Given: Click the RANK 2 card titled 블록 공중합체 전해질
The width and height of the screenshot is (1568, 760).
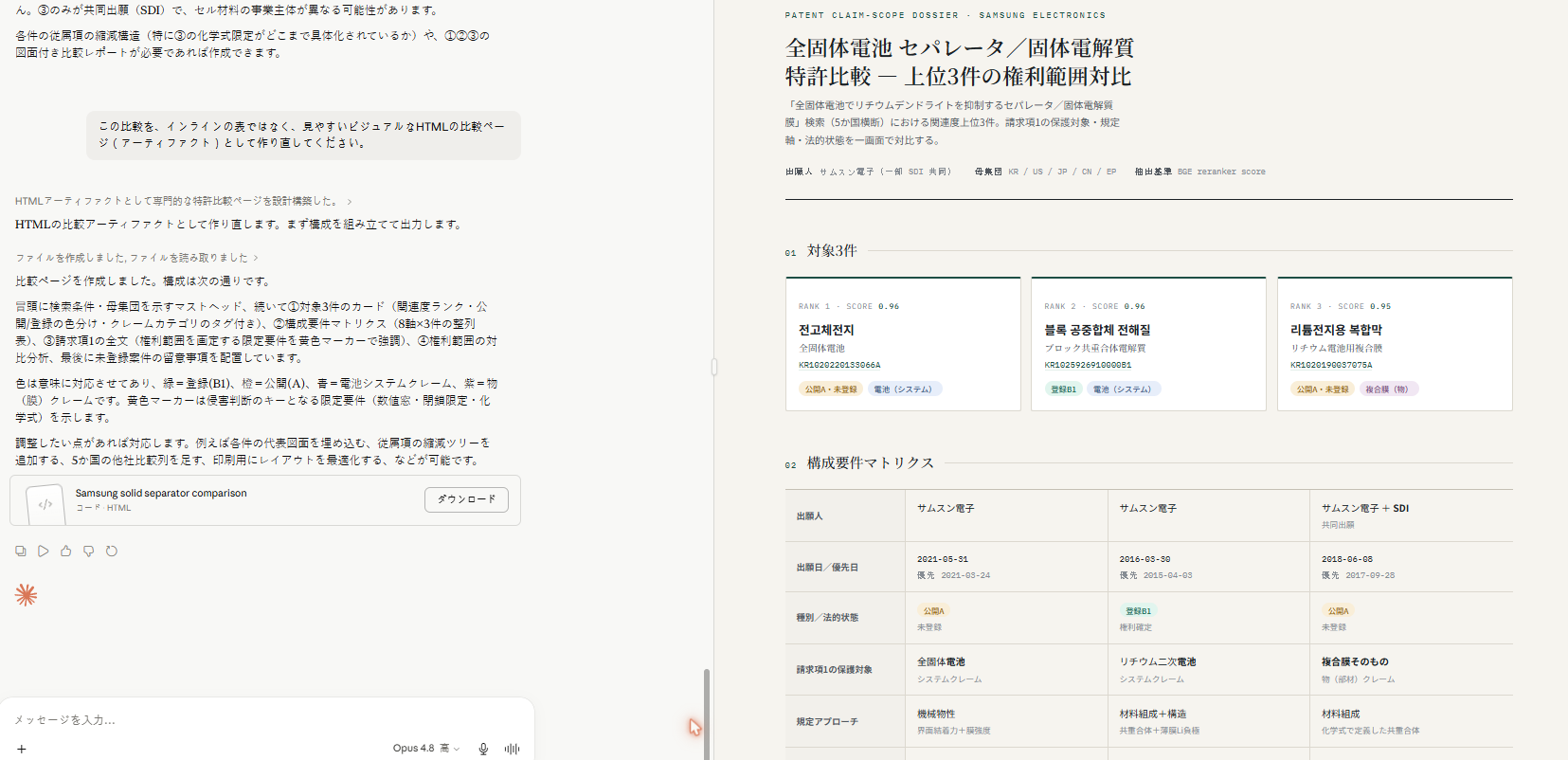Looking at the screenshot, I should coord(1148,344).
